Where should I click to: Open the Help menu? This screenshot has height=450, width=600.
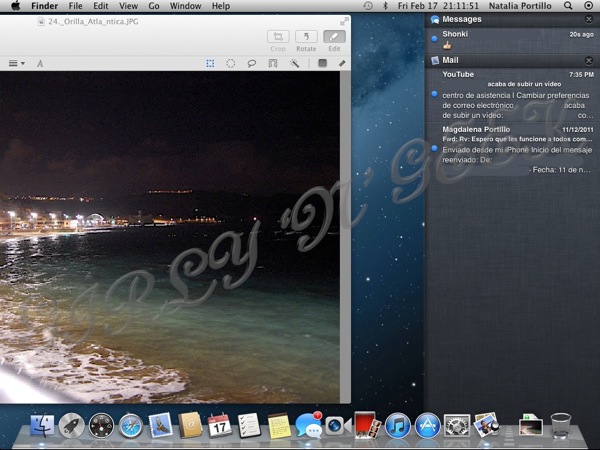coord(221,6)
